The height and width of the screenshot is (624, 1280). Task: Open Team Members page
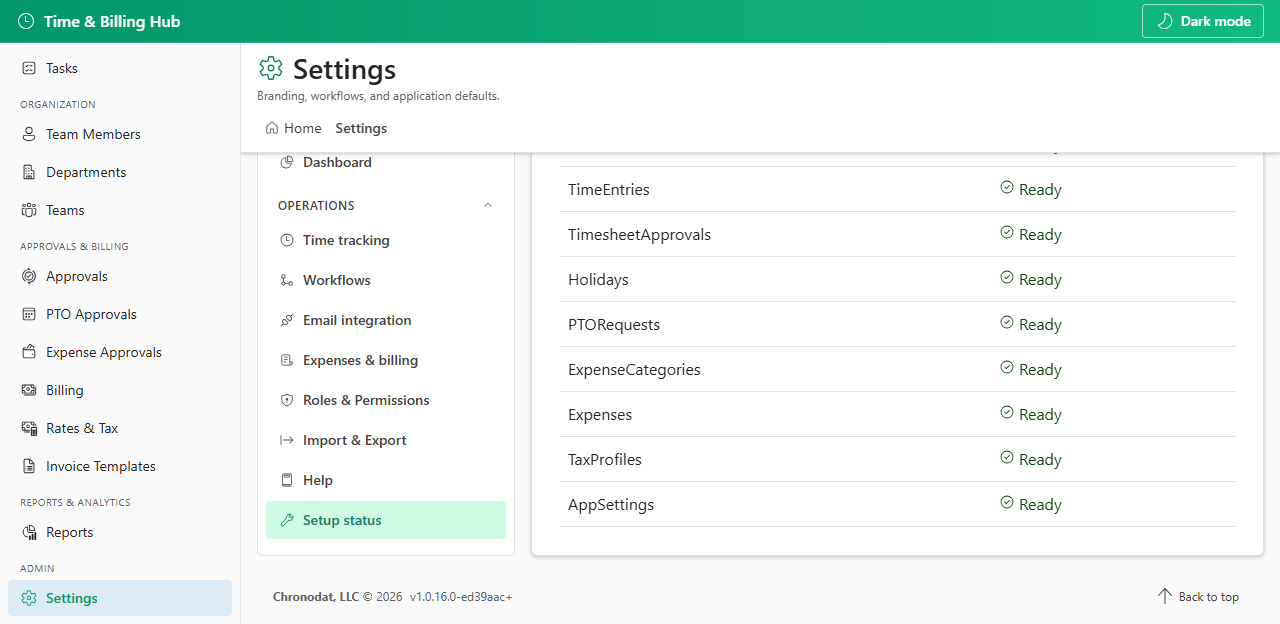pos(120,134)
